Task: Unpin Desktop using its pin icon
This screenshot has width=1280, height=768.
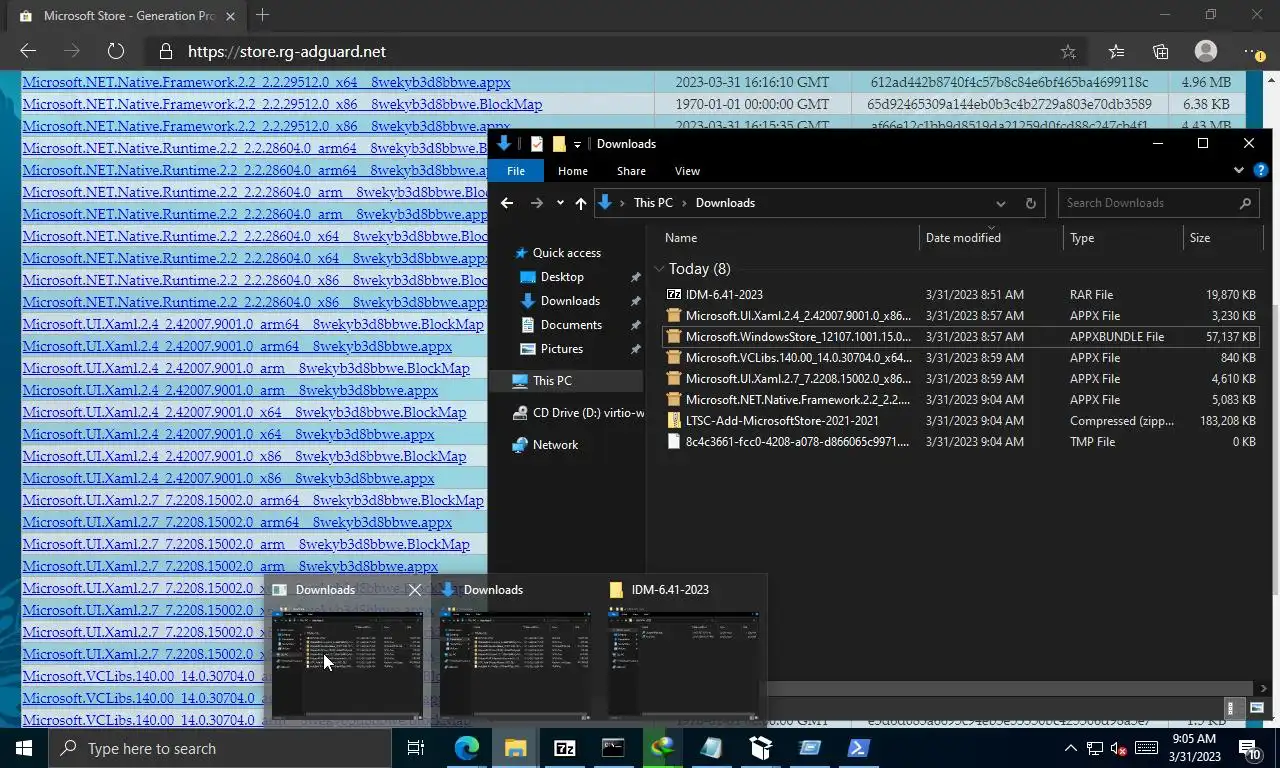Action: [635, 277]
